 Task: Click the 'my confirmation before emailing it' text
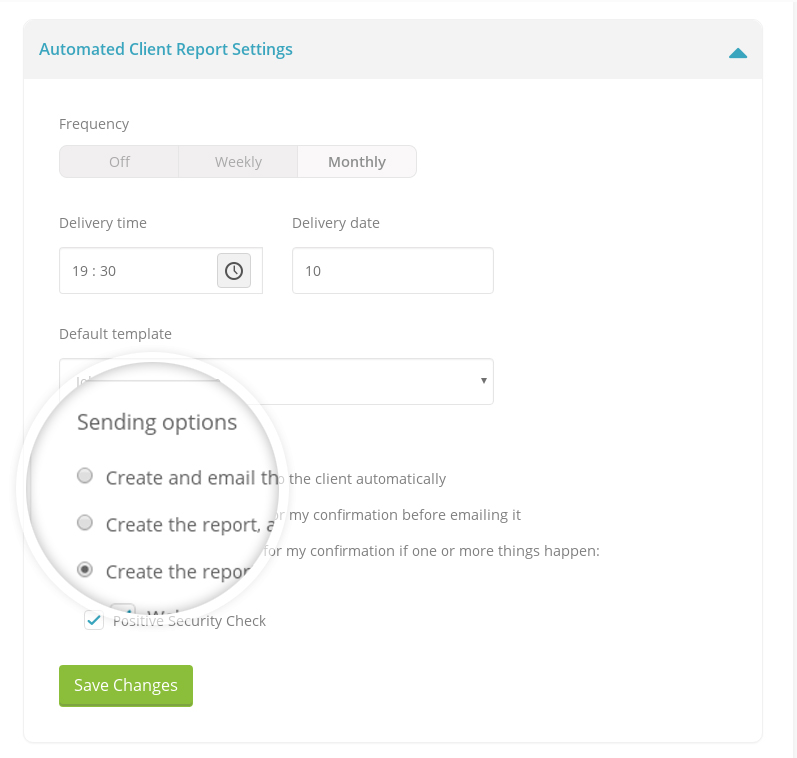tap(404, 515)
